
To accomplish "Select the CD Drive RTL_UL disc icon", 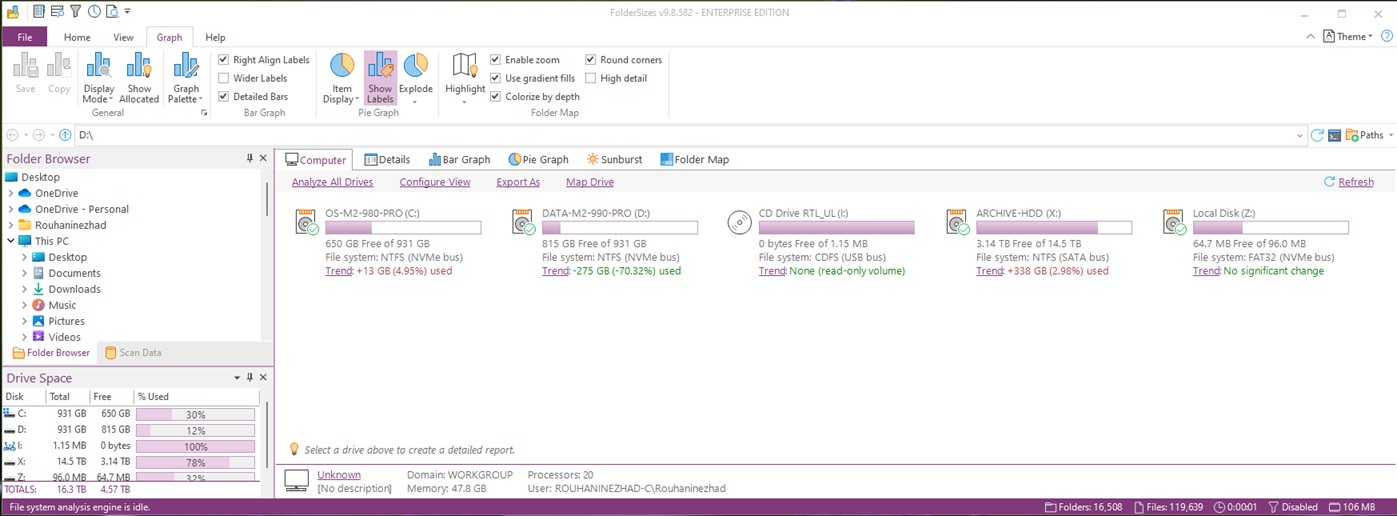I will [740, 223].
